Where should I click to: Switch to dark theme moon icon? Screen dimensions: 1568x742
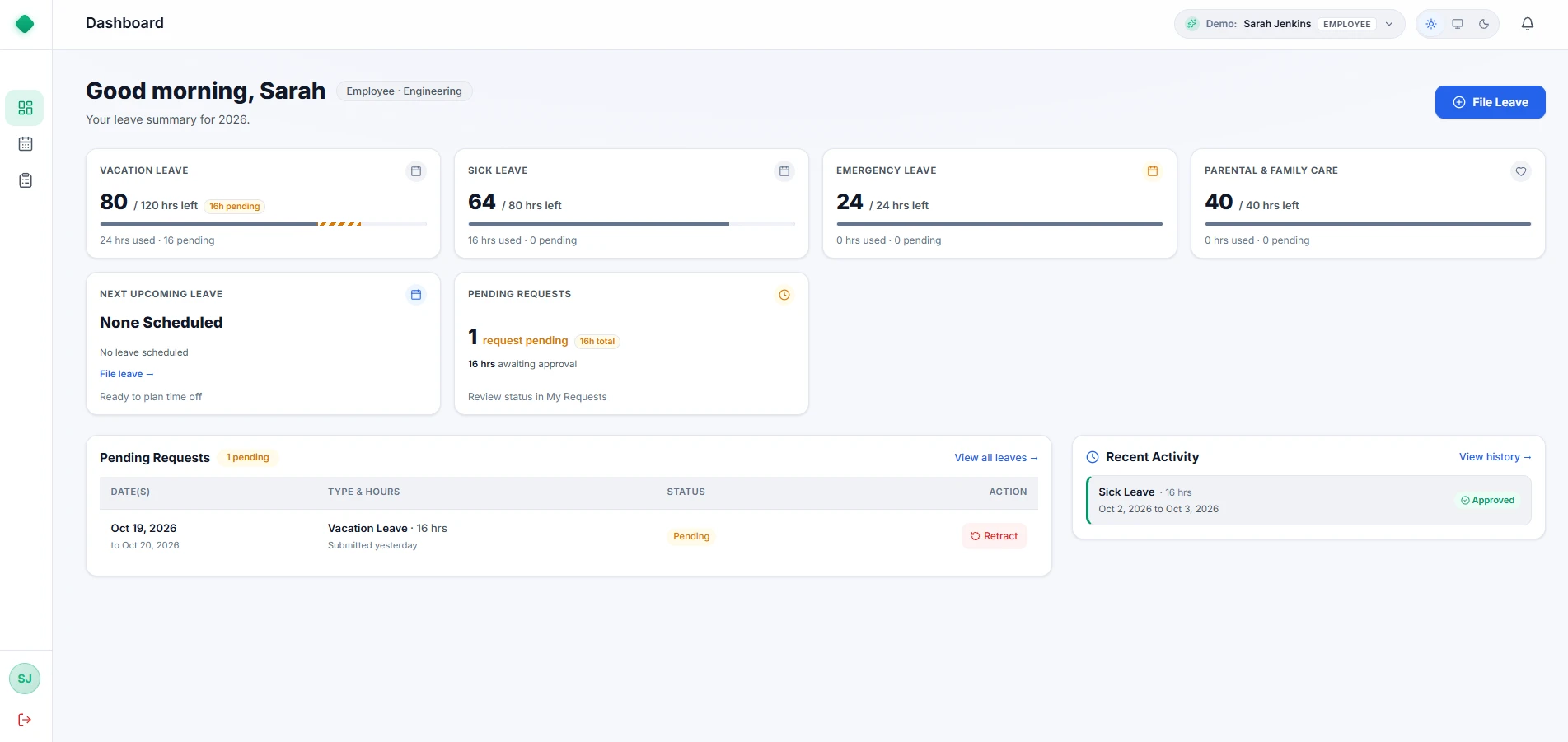tap(1484, 24)
